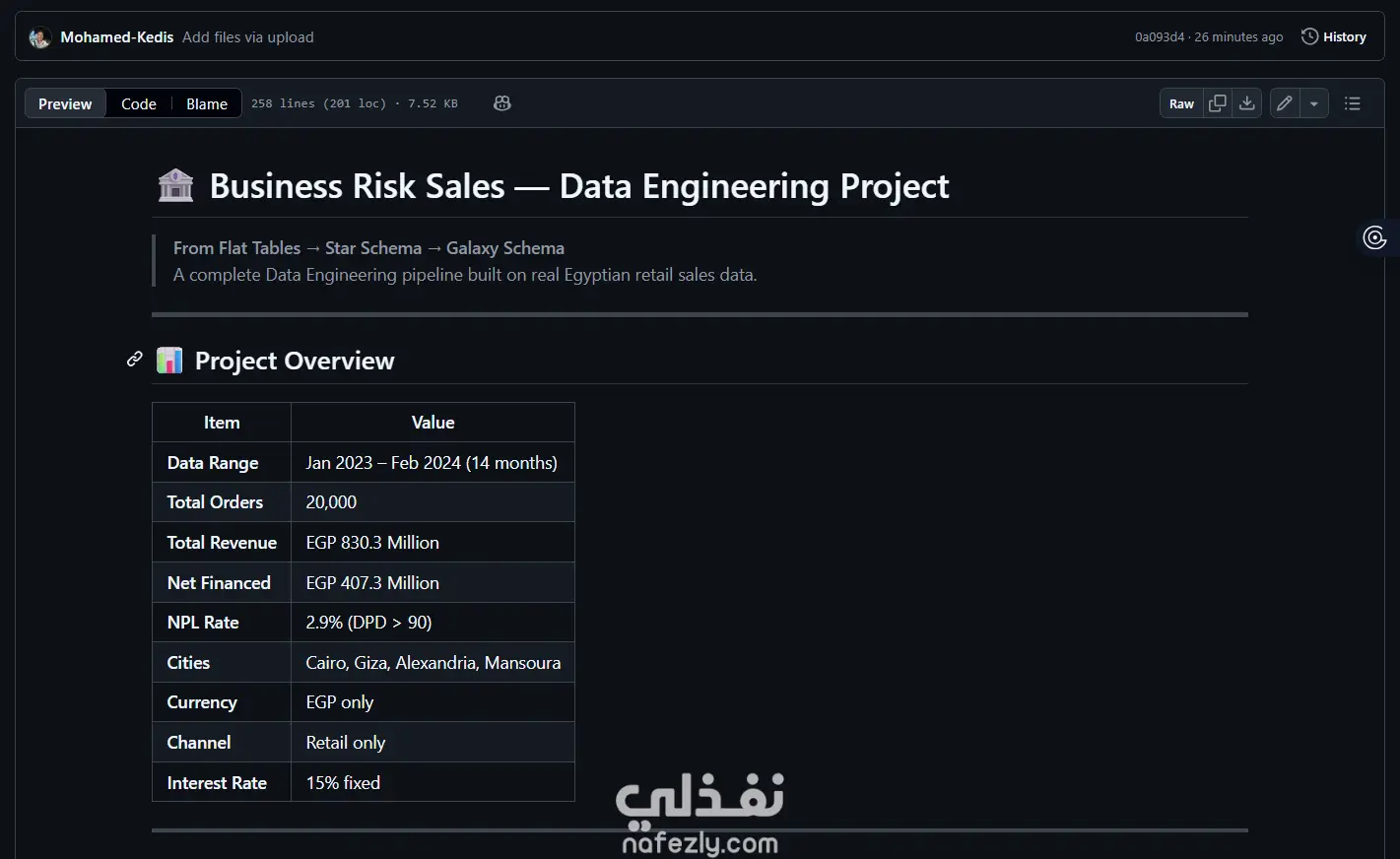Click the Mohamed-Kedis avatar image
The image size is (1400, 859).
point(39,37)
